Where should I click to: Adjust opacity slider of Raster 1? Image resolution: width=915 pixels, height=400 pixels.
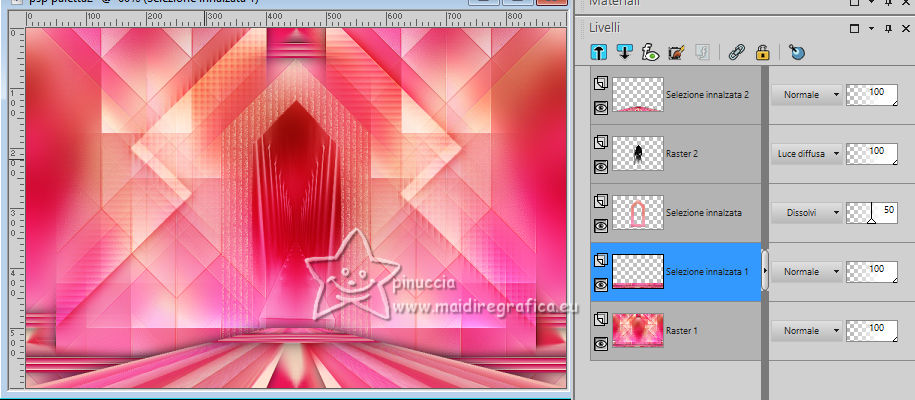[872, 331]
